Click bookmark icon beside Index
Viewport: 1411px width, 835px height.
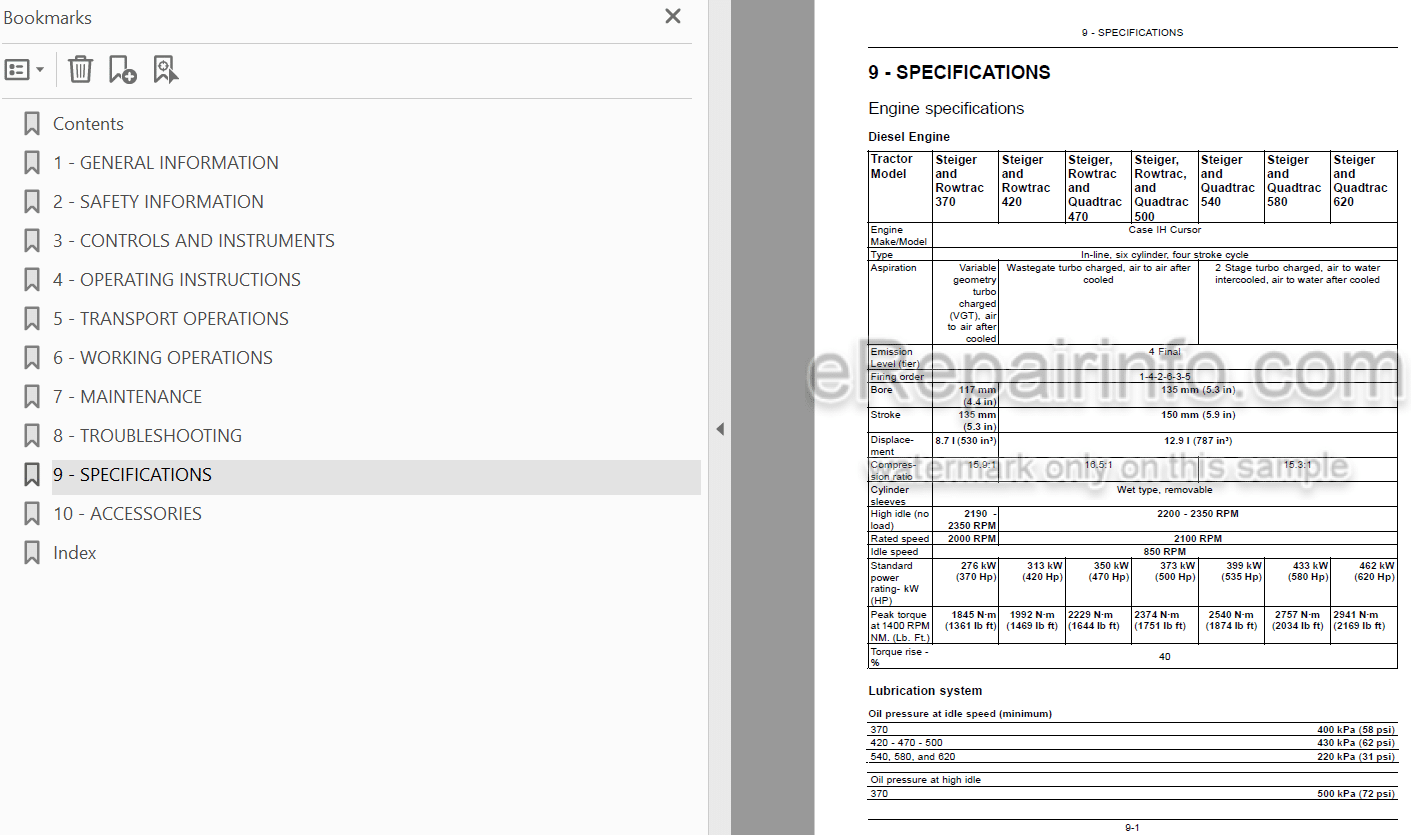coord(32,553)
